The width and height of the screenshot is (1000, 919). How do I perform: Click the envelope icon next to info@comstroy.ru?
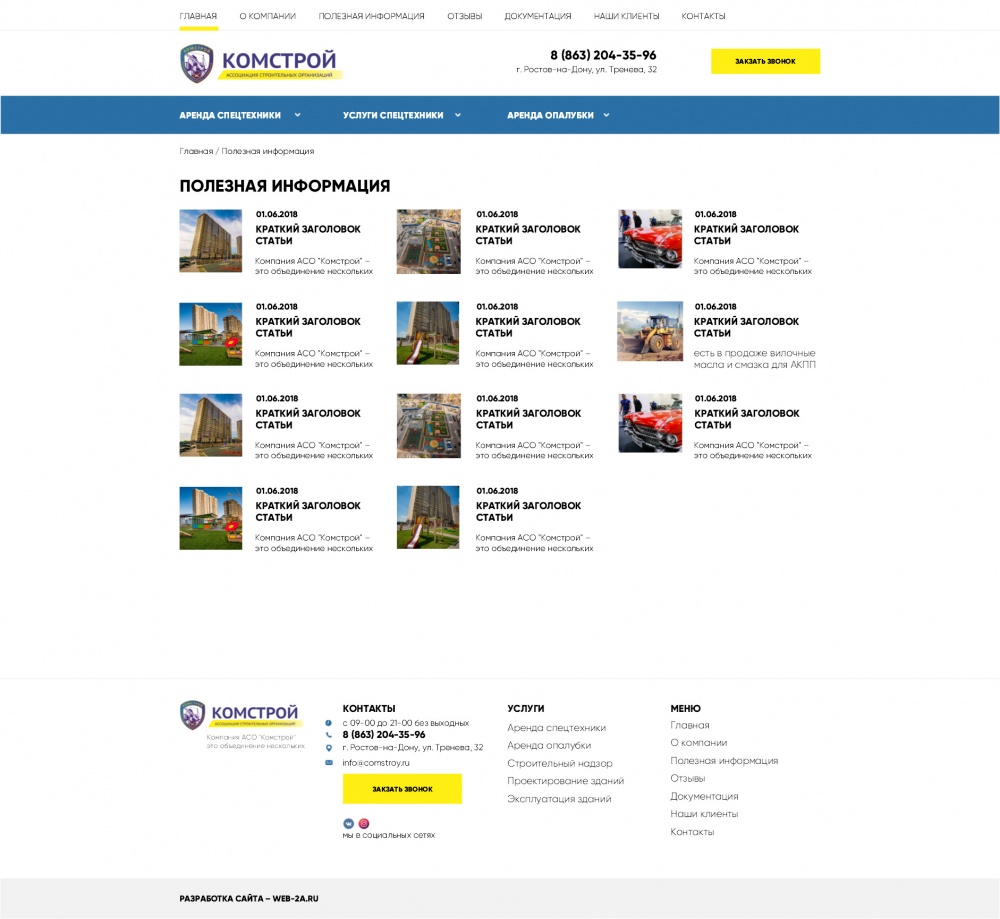[329, 762]
